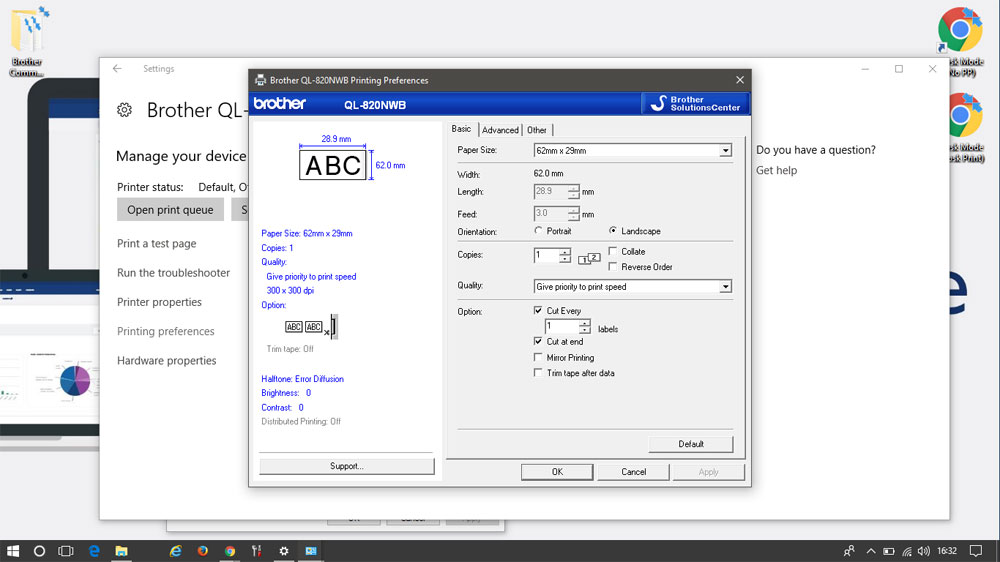Image resolution: width=1000 pixels, height=562 pixels.
Task: Enable Mirror Printing checkbox
Action: tap(538, 358)
